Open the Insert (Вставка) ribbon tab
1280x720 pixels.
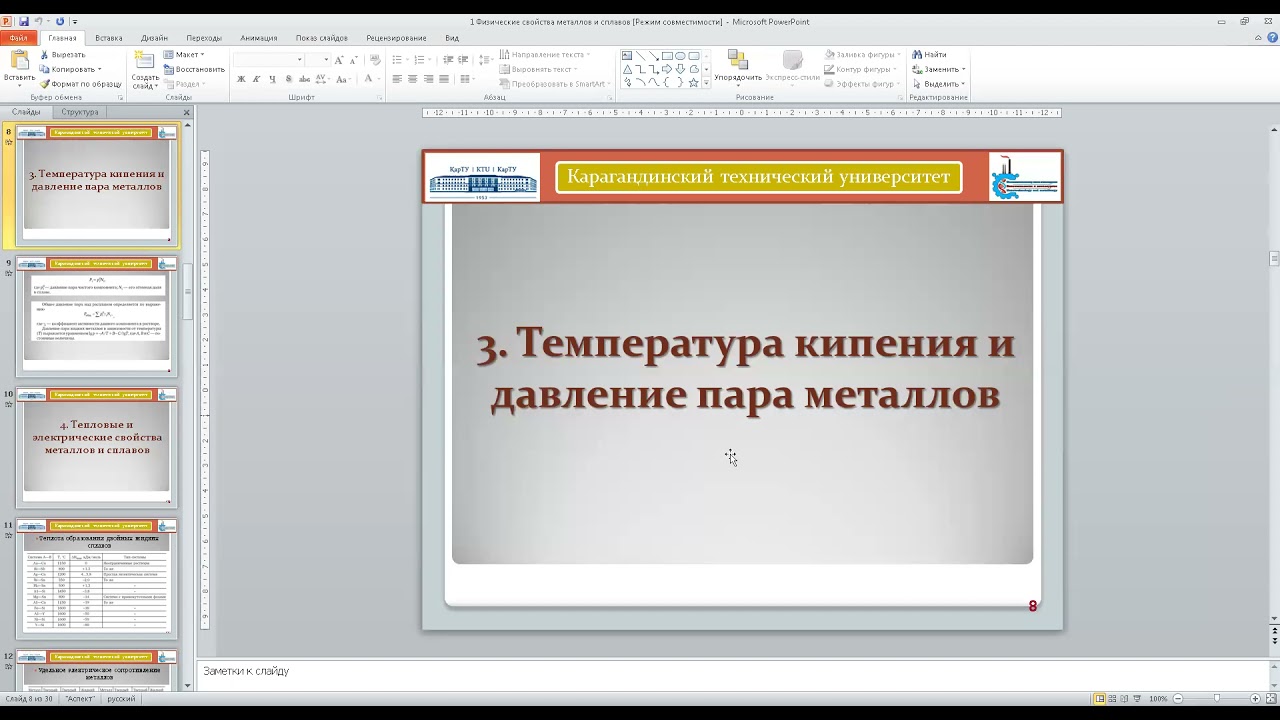[x=109, y=38]
